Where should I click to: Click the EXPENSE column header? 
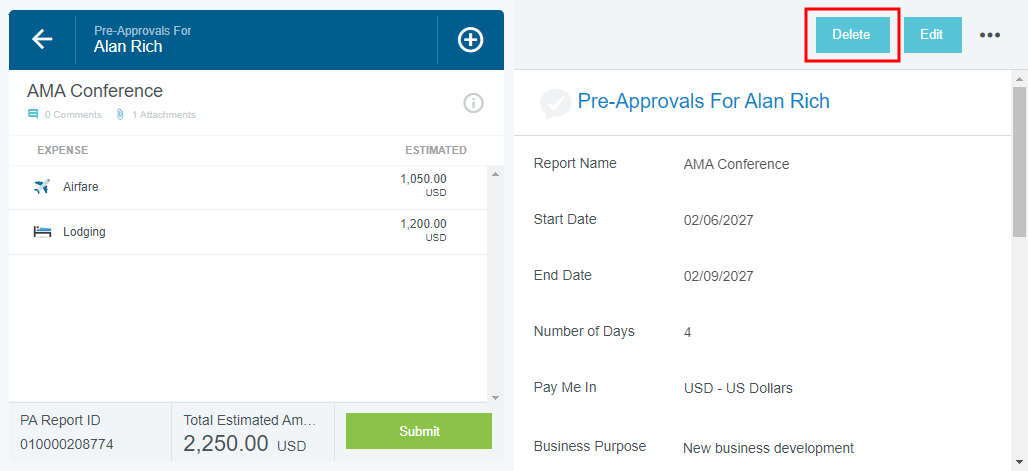pos(62,151)
